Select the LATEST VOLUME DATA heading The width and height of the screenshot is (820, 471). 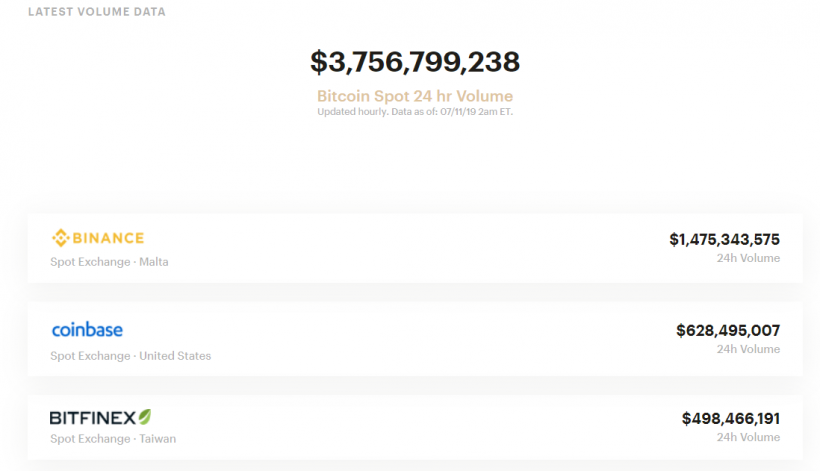coord(97,13)
